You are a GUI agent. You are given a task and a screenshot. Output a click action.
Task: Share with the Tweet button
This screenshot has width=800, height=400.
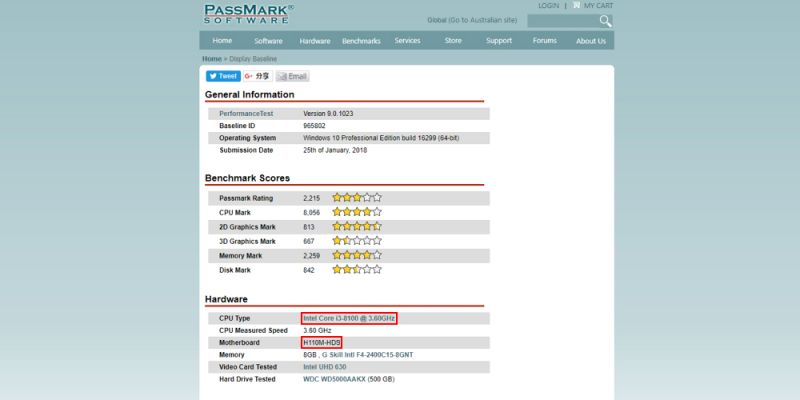pos(223,76)
